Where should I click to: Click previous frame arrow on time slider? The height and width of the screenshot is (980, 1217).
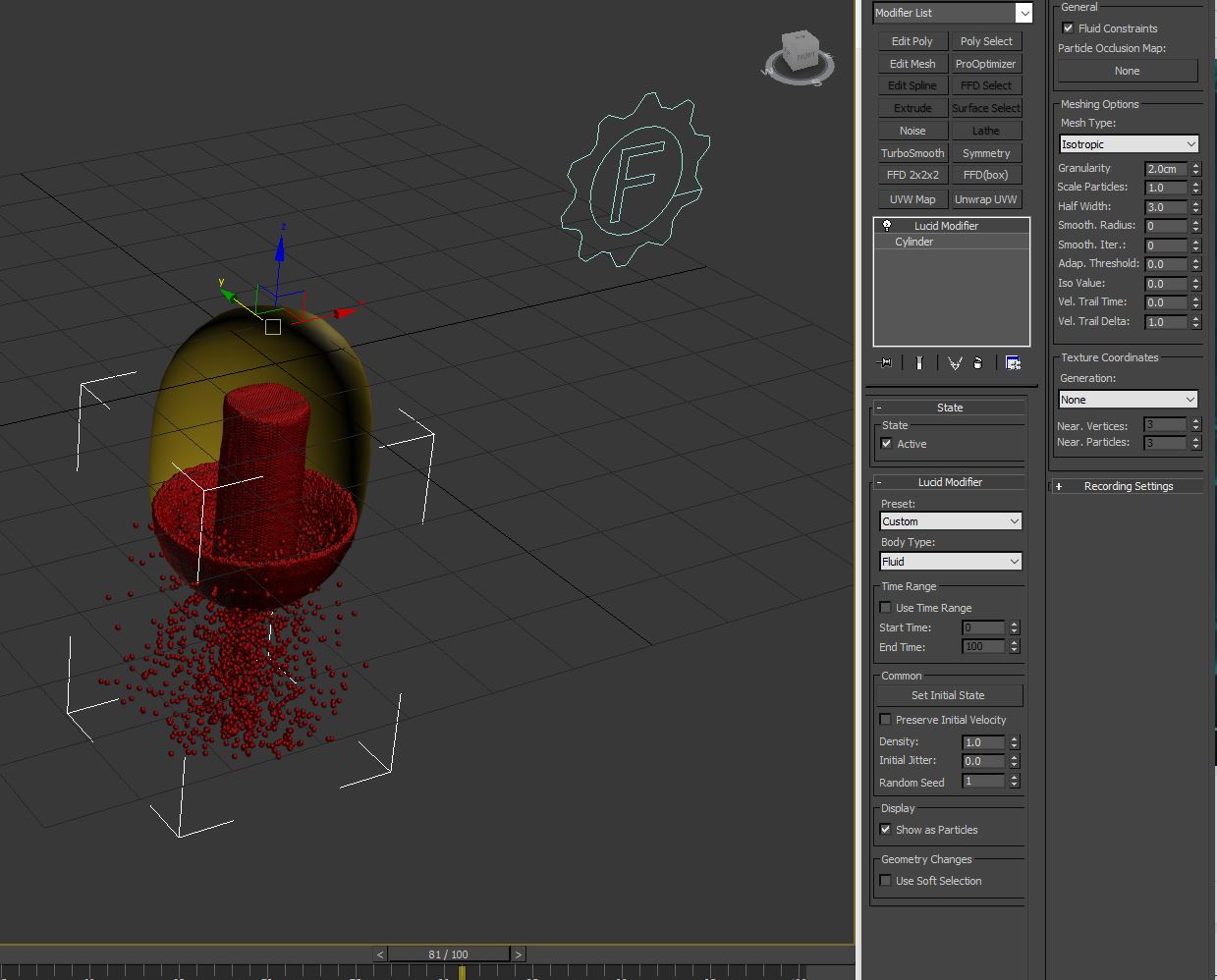pos(380,954)
